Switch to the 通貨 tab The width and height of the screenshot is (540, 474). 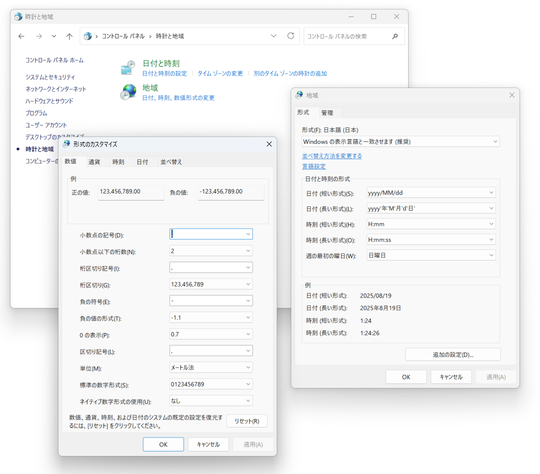(x=94, y=162)
